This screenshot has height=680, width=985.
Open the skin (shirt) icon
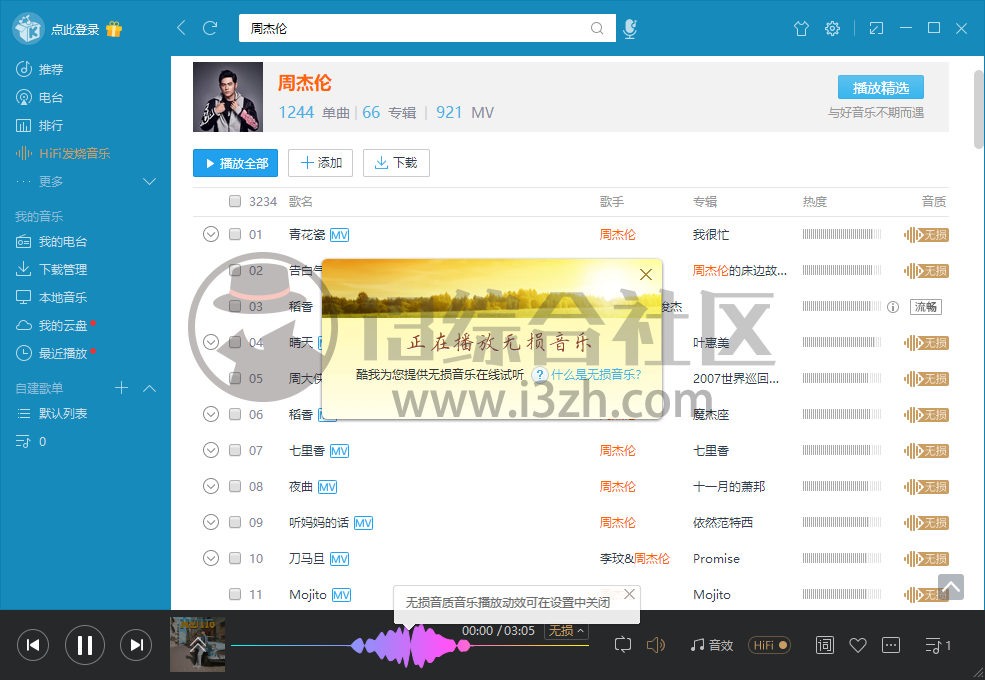click(x=801, y=28)
